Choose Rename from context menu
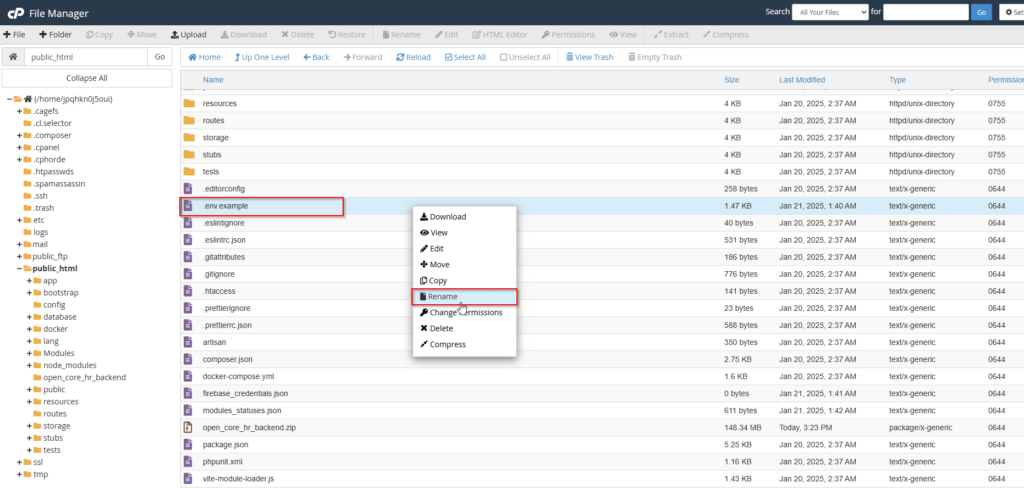The image size is (1024, 488). [464, 297]
